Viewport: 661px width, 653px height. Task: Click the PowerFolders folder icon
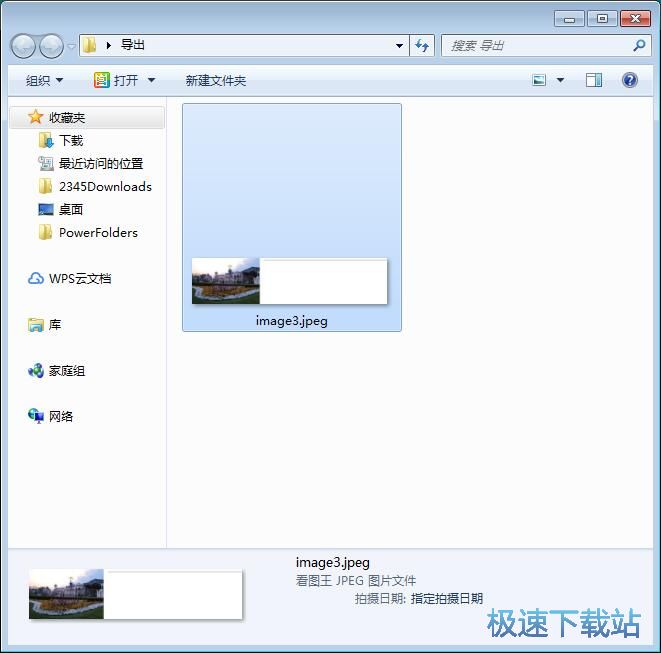(x=45, y=232)
